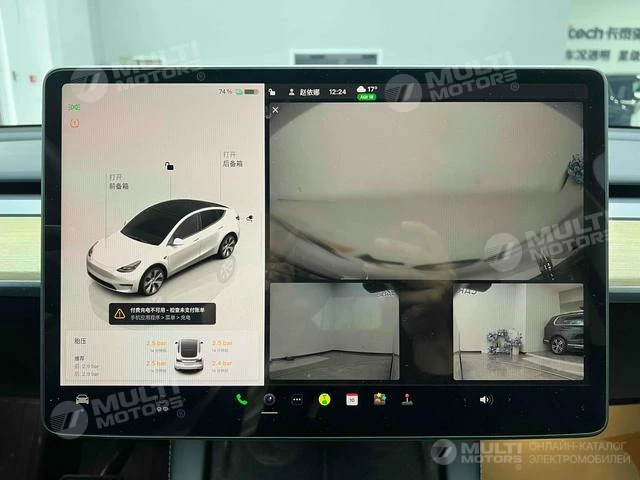Viewport: 640px width, 480px height.
Task: Open the colorful Toybox app icon
Action: click(x=379, y=399)
